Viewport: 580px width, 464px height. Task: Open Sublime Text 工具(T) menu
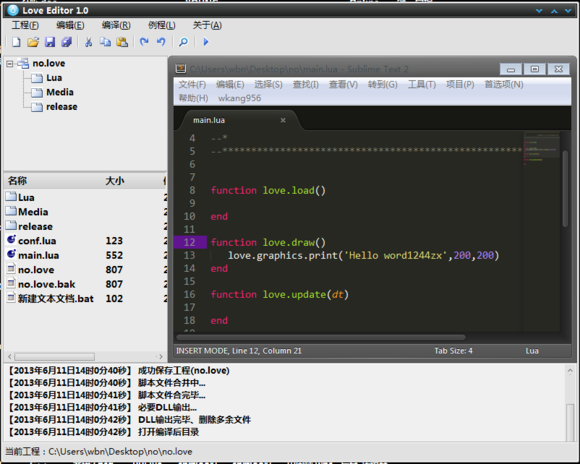point(422,84)
